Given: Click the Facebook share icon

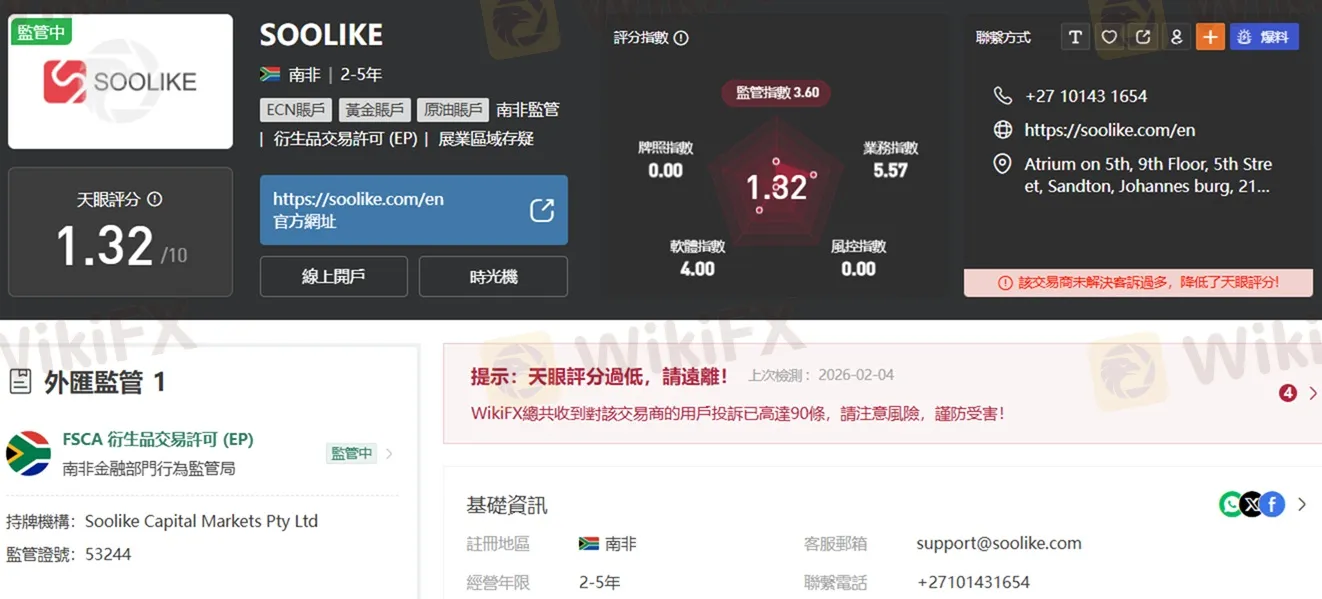Looking at the screenshot, I should click(x=1273, y=504).
